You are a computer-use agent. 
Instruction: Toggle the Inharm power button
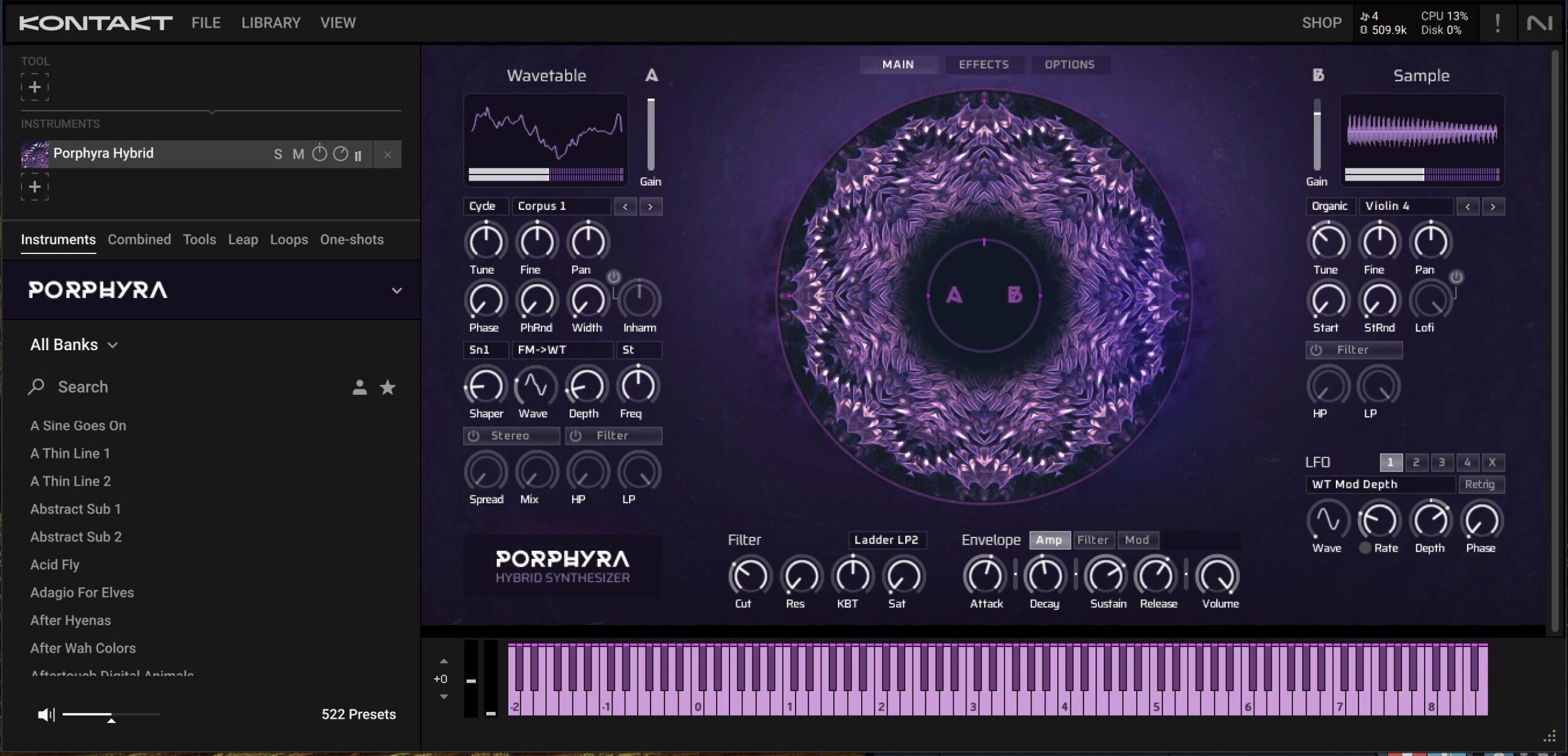pos(614,277)
